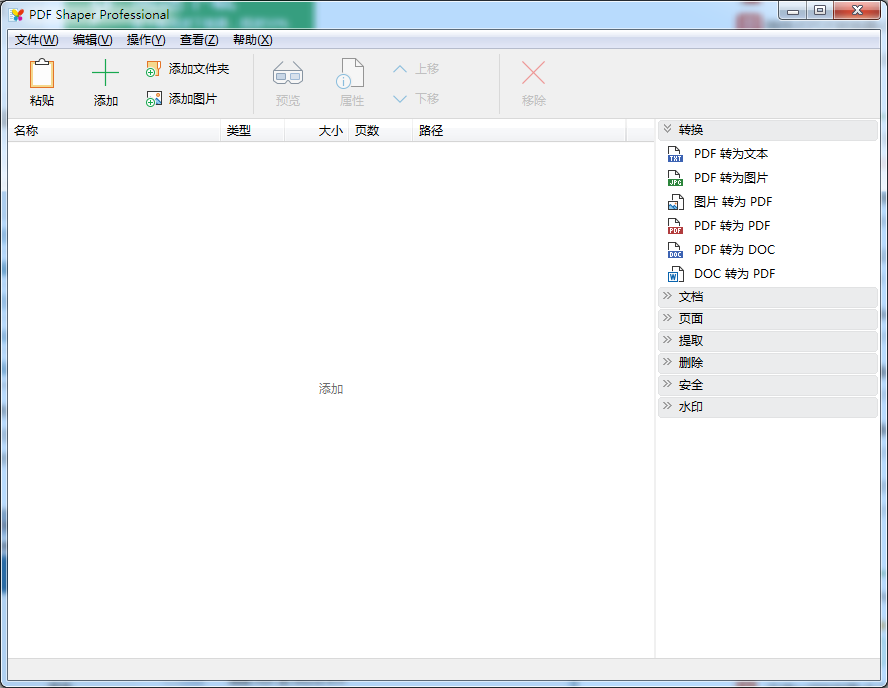Screen dimensions: 888x688
Task: Click the JPG icon for PDF 转为图片
Action: (675, 178)
